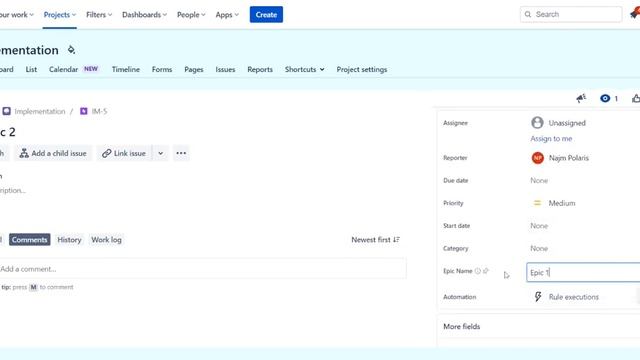Open the Issues tab
640x360 pixels.
point(225,69)
